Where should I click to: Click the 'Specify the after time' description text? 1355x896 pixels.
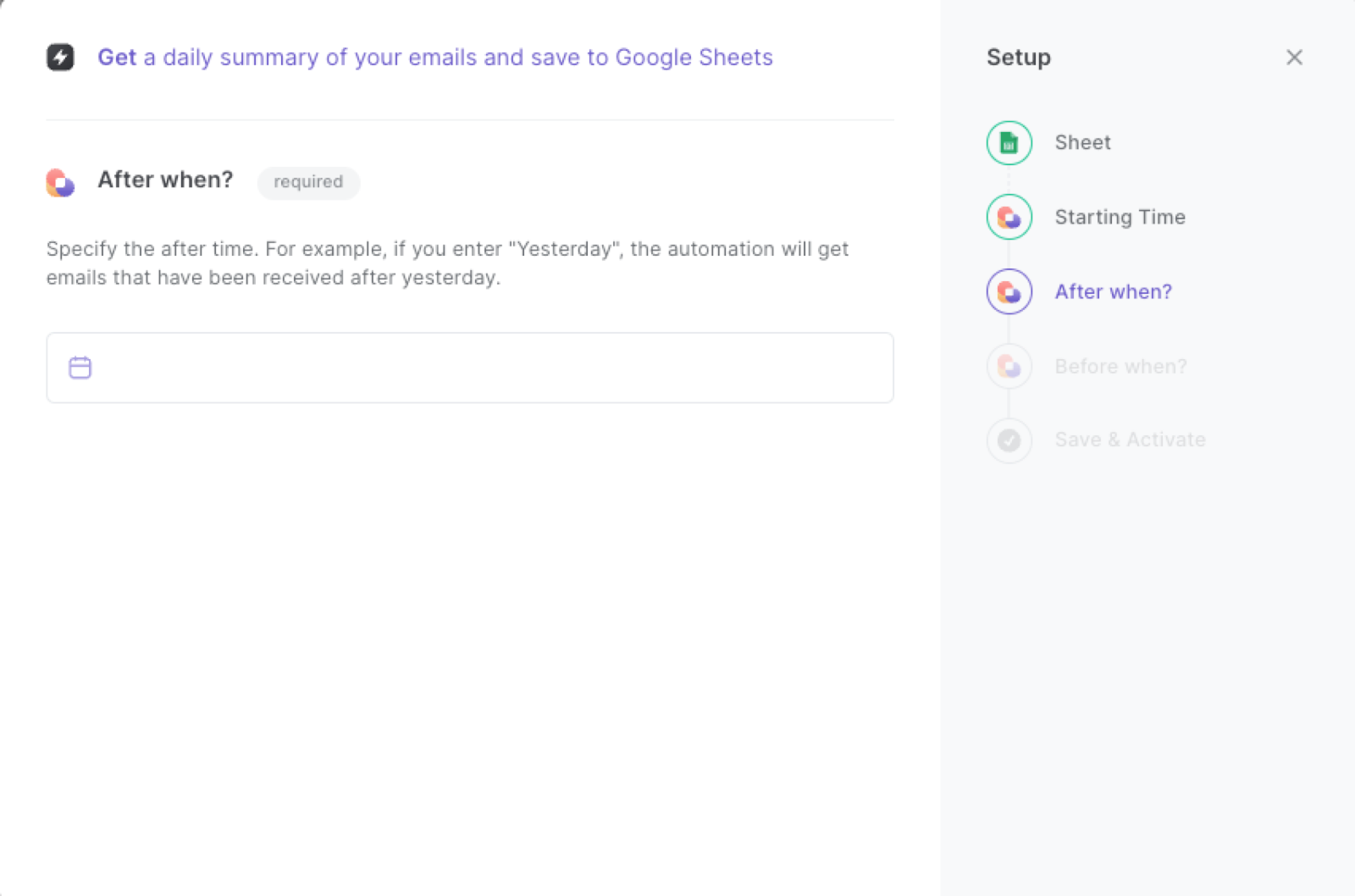(x=447, y=263)
